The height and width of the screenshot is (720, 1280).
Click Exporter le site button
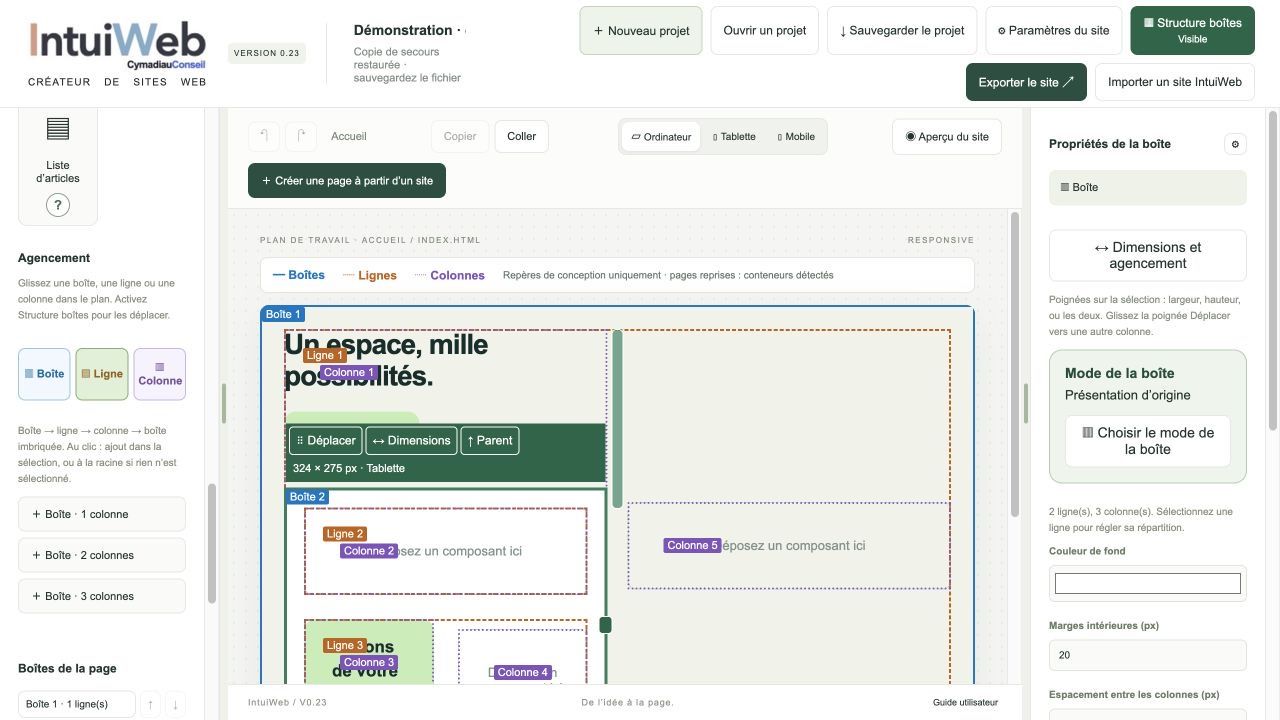coord(1026,82)
